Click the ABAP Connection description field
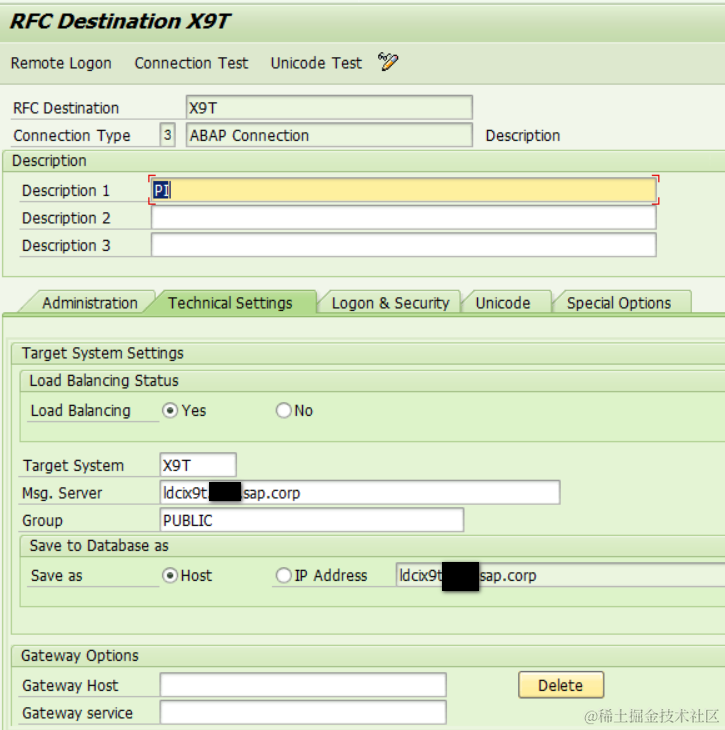The height and width of the screenshot is (730, 725). click(x=329, y=135)
